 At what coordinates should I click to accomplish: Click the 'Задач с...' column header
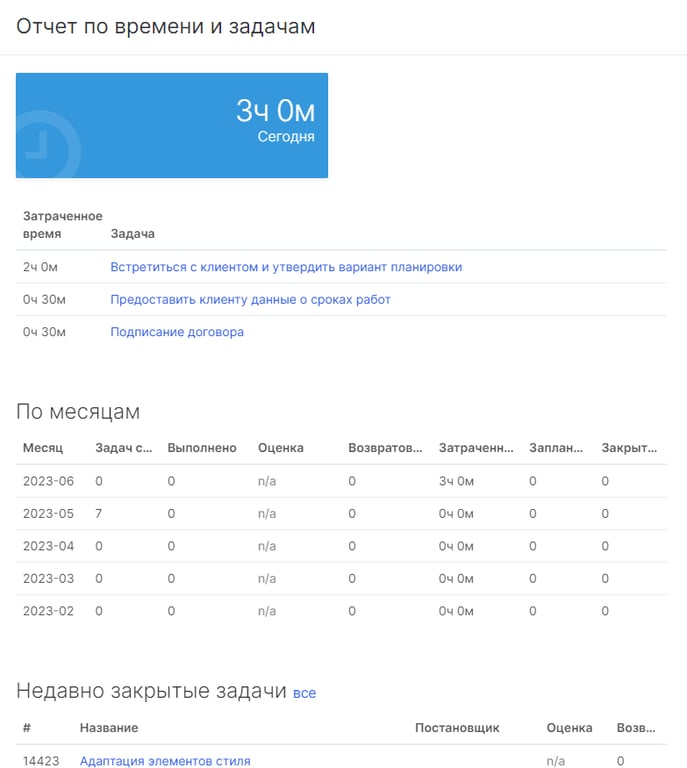[124, 448]
